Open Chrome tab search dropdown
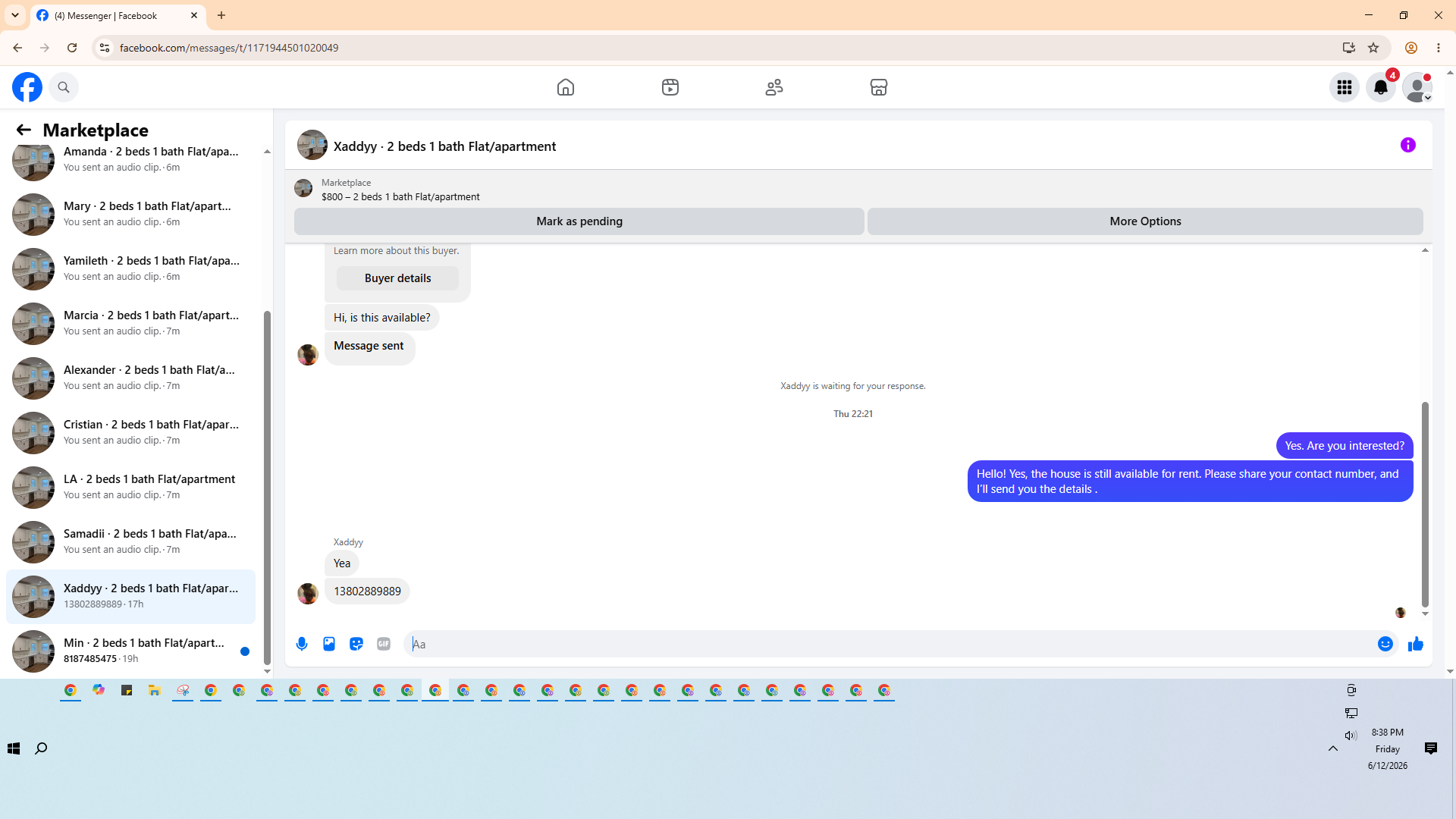The height and width of the screenshot is (819, 1456). tap(15, 15)
